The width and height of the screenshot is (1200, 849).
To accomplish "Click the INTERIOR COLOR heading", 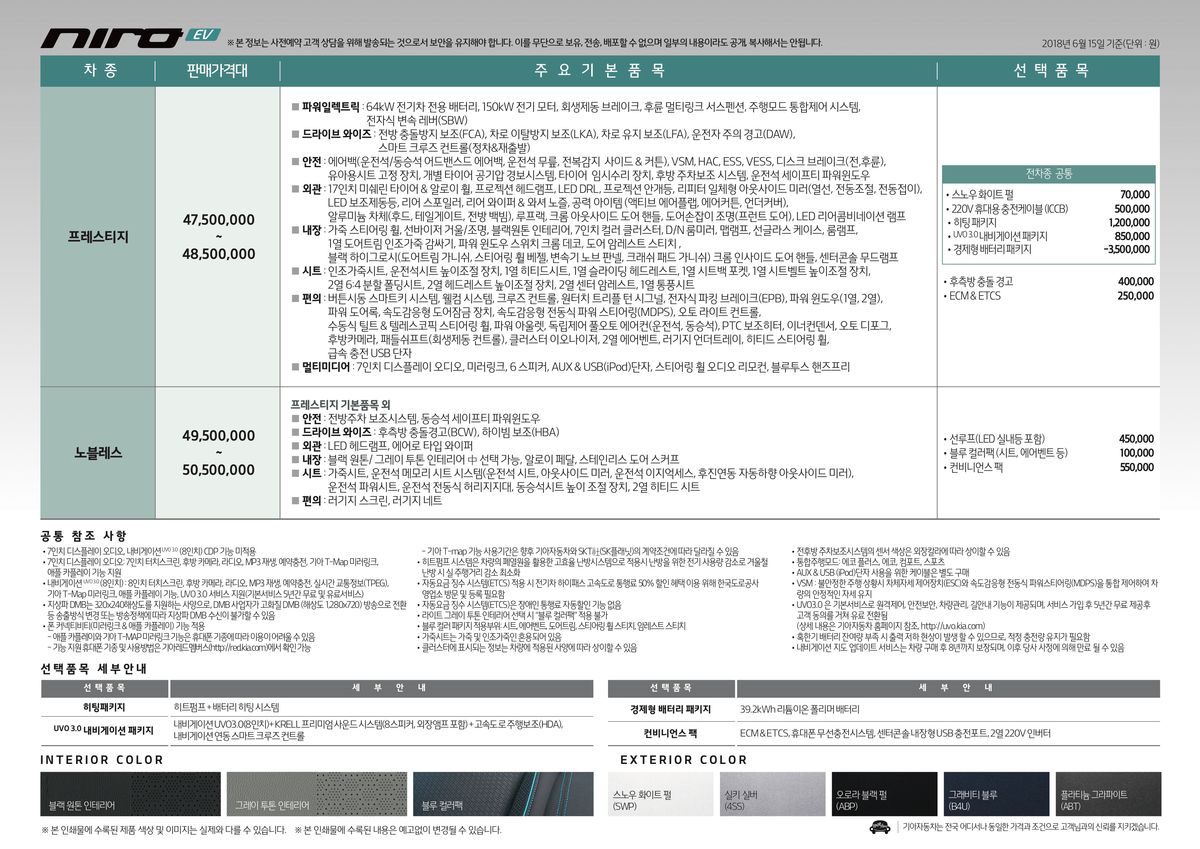I will click(x=102, y=760).
